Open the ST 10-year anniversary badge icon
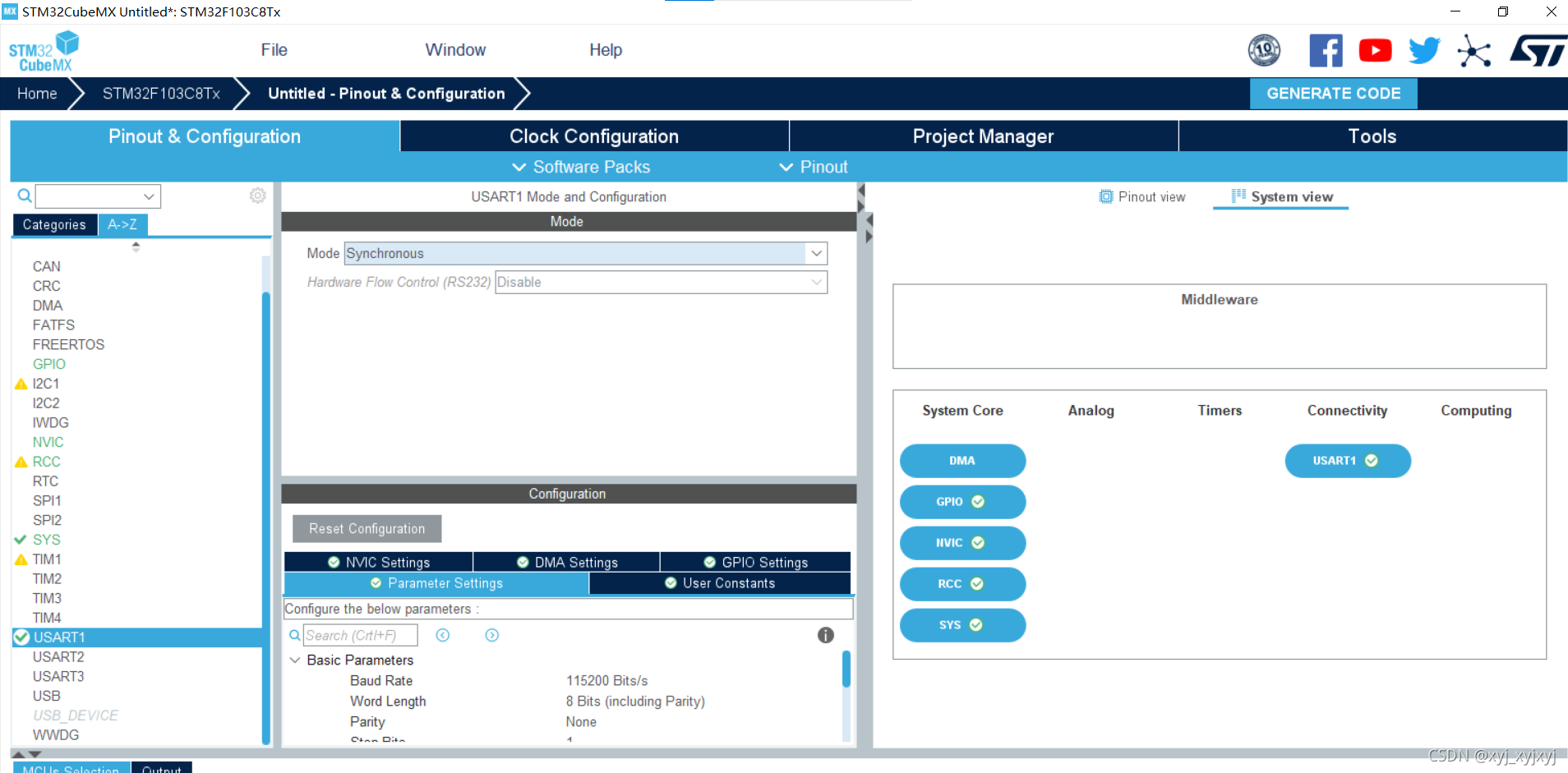 pos(1264,50)
